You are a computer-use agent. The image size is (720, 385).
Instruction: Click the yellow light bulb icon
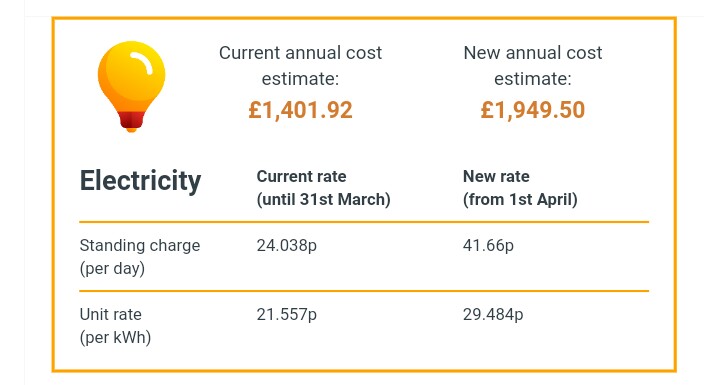131,86
